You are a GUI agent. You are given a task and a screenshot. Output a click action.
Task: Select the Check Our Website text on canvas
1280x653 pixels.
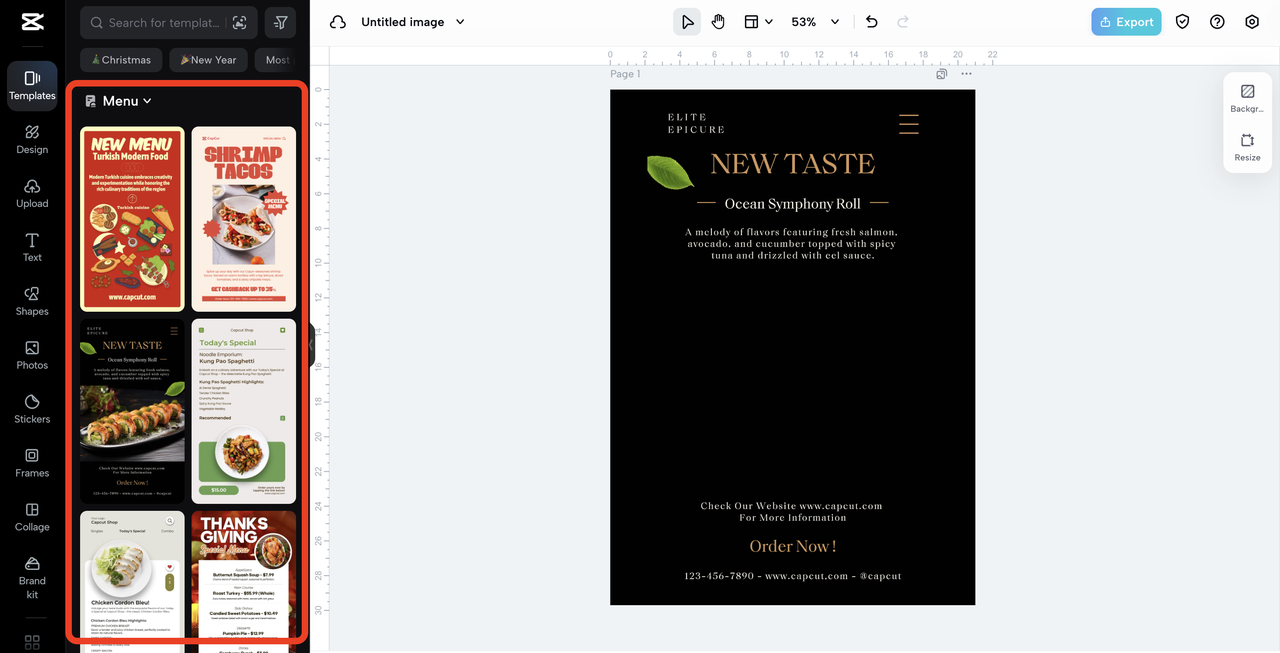(792, 512)
